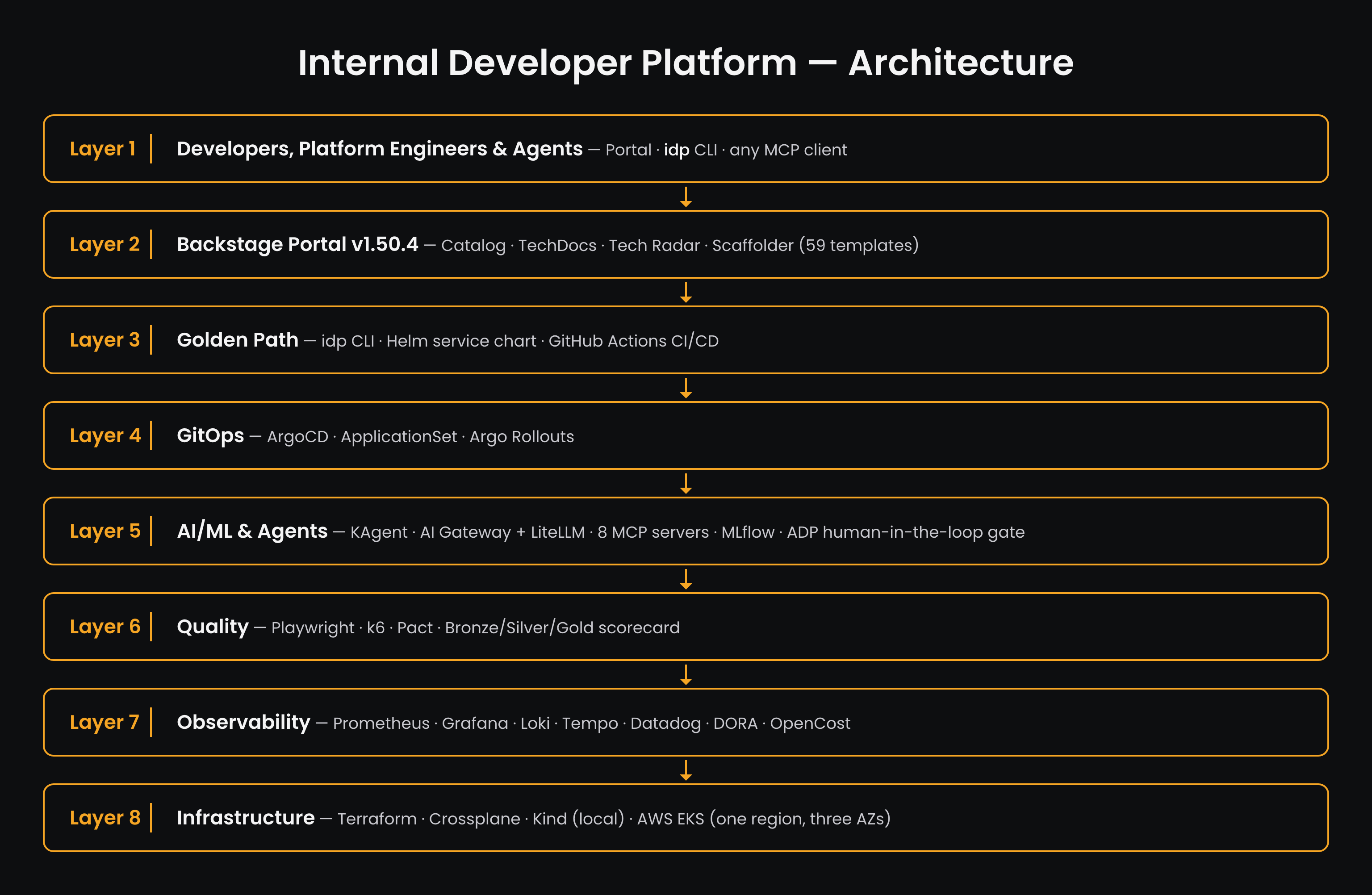Select the 'Layer 8' label
The width and height of the screenshot is (1372, 895).
point(105,818)
